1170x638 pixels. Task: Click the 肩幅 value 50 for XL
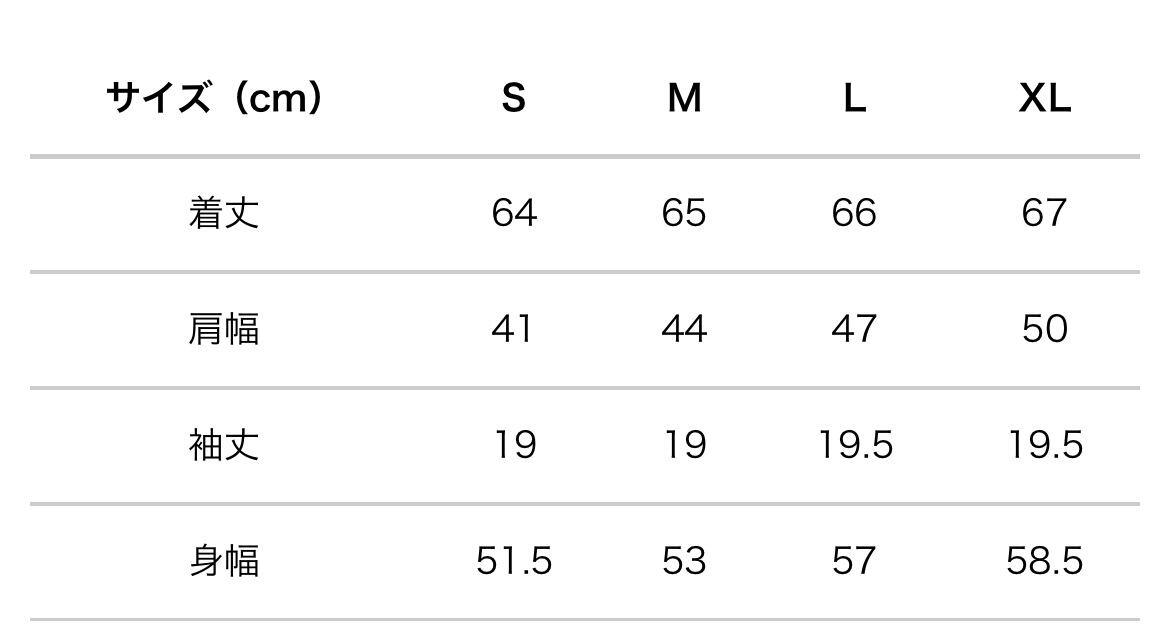tap(1045, 329)
